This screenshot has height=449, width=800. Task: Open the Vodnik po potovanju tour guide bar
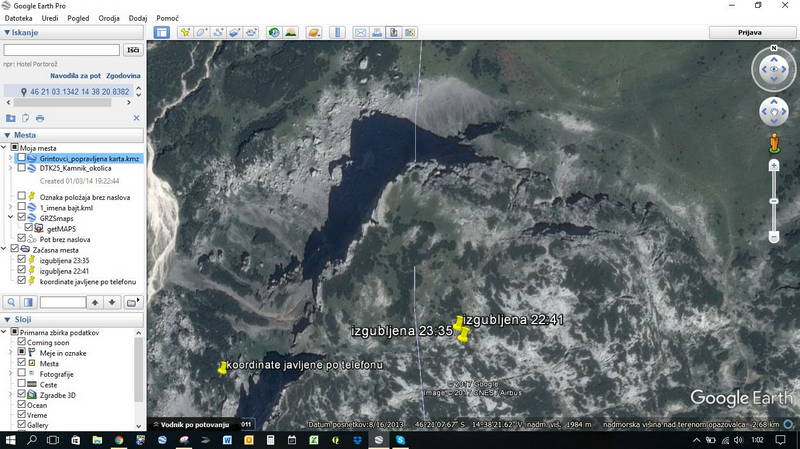pos(192,425)
